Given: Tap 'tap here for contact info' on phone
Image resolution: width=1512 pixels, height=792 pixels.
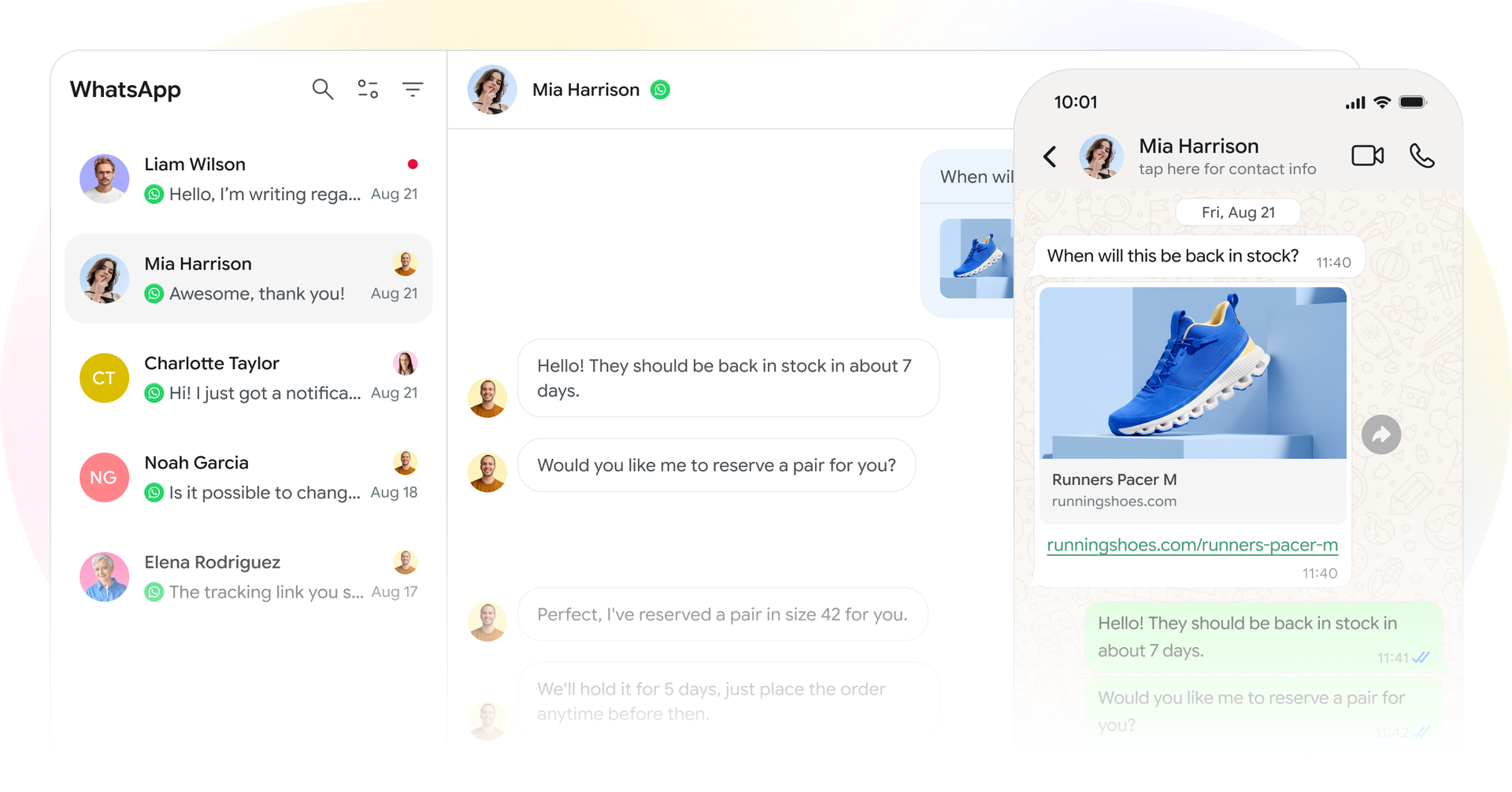Looking at the screenshot, I should coord(1227,169).
